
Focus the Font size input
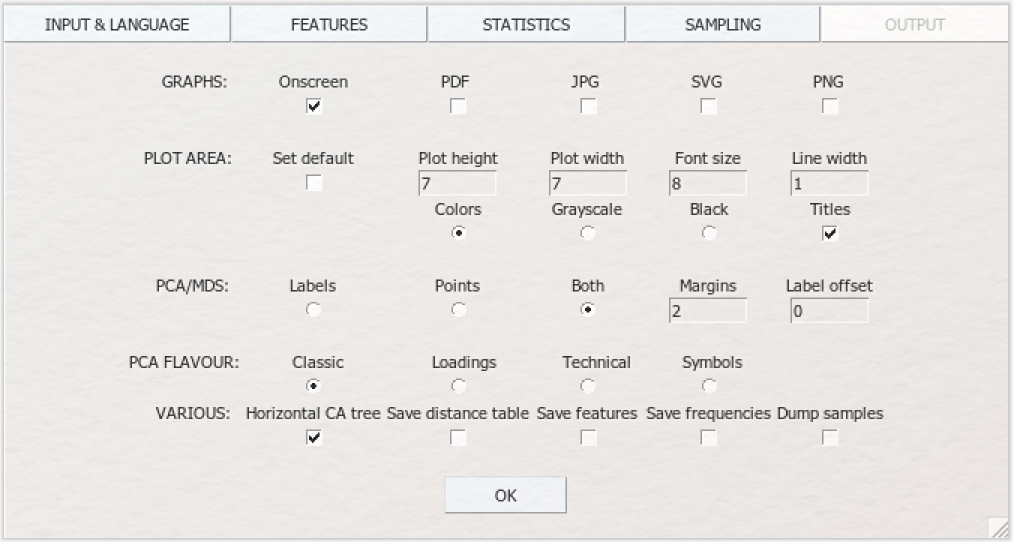click(x=708, y=183)
